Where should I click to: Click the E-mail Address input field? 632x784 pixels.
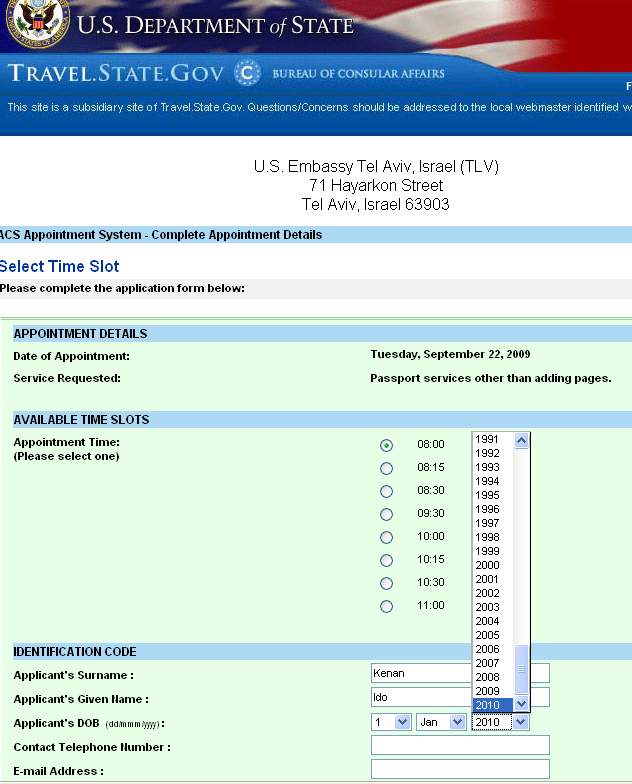pos(460,769)
